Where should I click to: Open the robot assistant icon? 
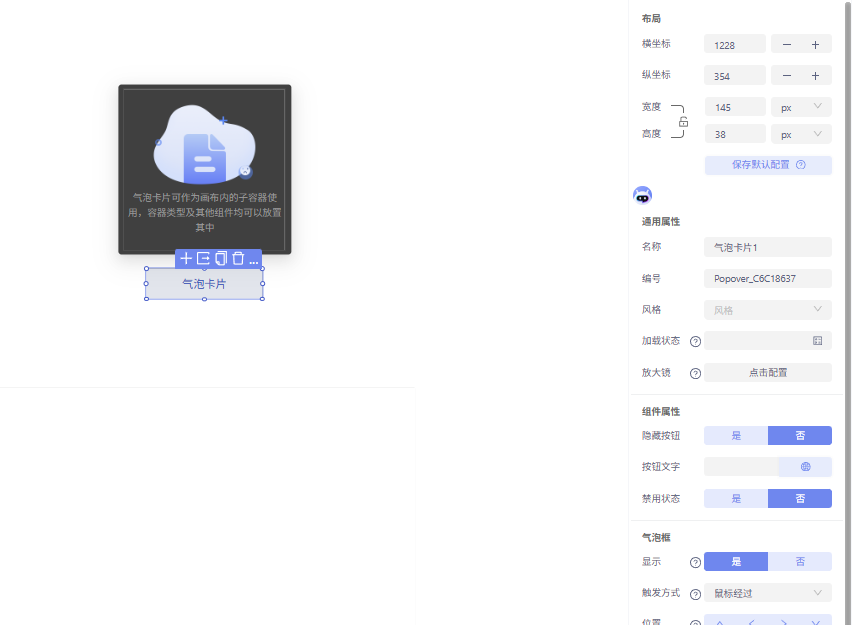[642, 195]
